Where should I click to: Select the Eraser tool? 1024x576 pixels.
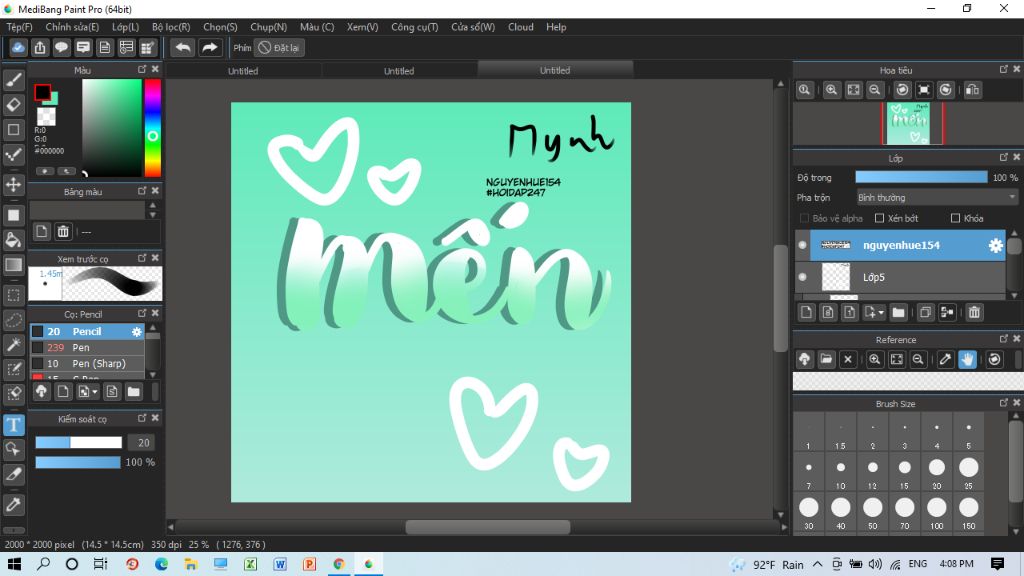pos(14,104)
